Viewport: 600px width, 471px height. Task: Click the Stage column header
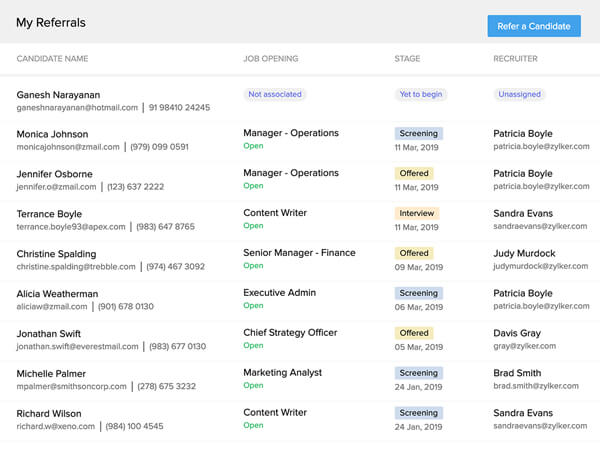(x=407, y=59)
